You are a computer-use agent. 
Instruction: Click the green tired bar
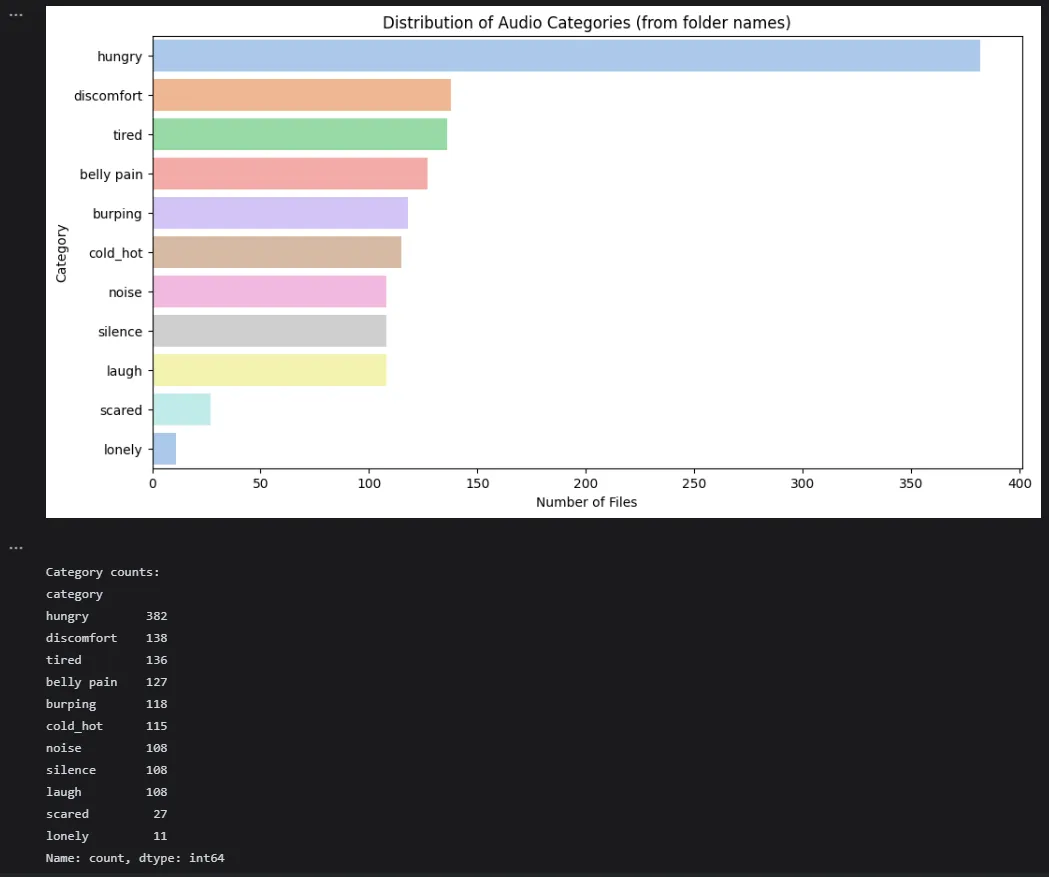point(300,134)
